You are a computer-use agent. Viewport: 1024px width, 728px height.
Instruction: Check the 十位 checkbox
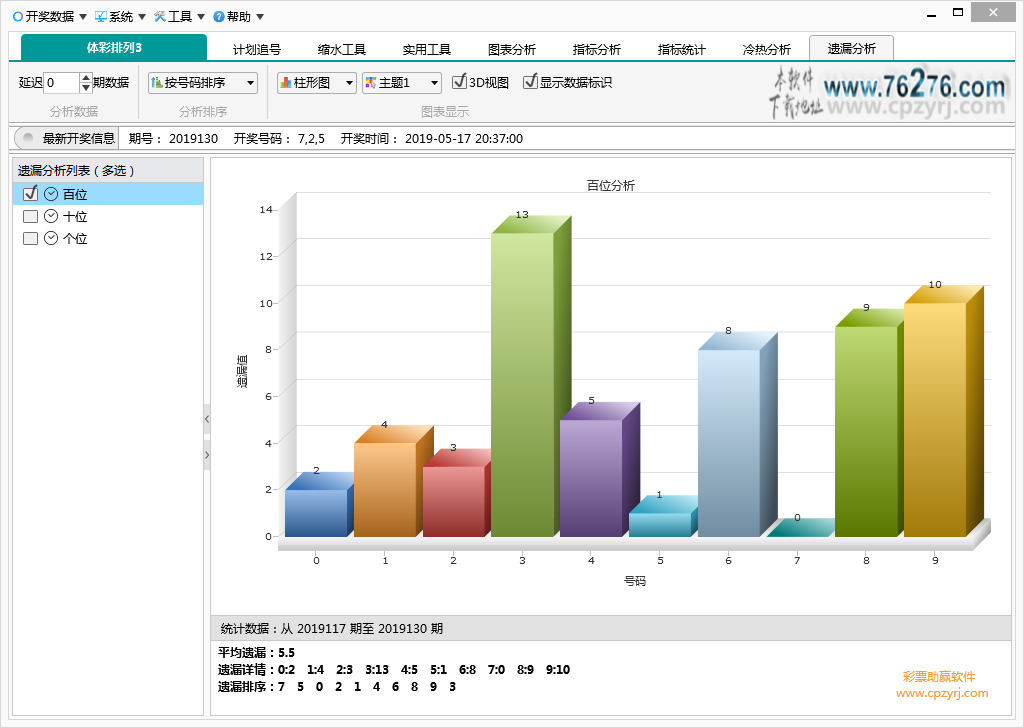(30, 216)
